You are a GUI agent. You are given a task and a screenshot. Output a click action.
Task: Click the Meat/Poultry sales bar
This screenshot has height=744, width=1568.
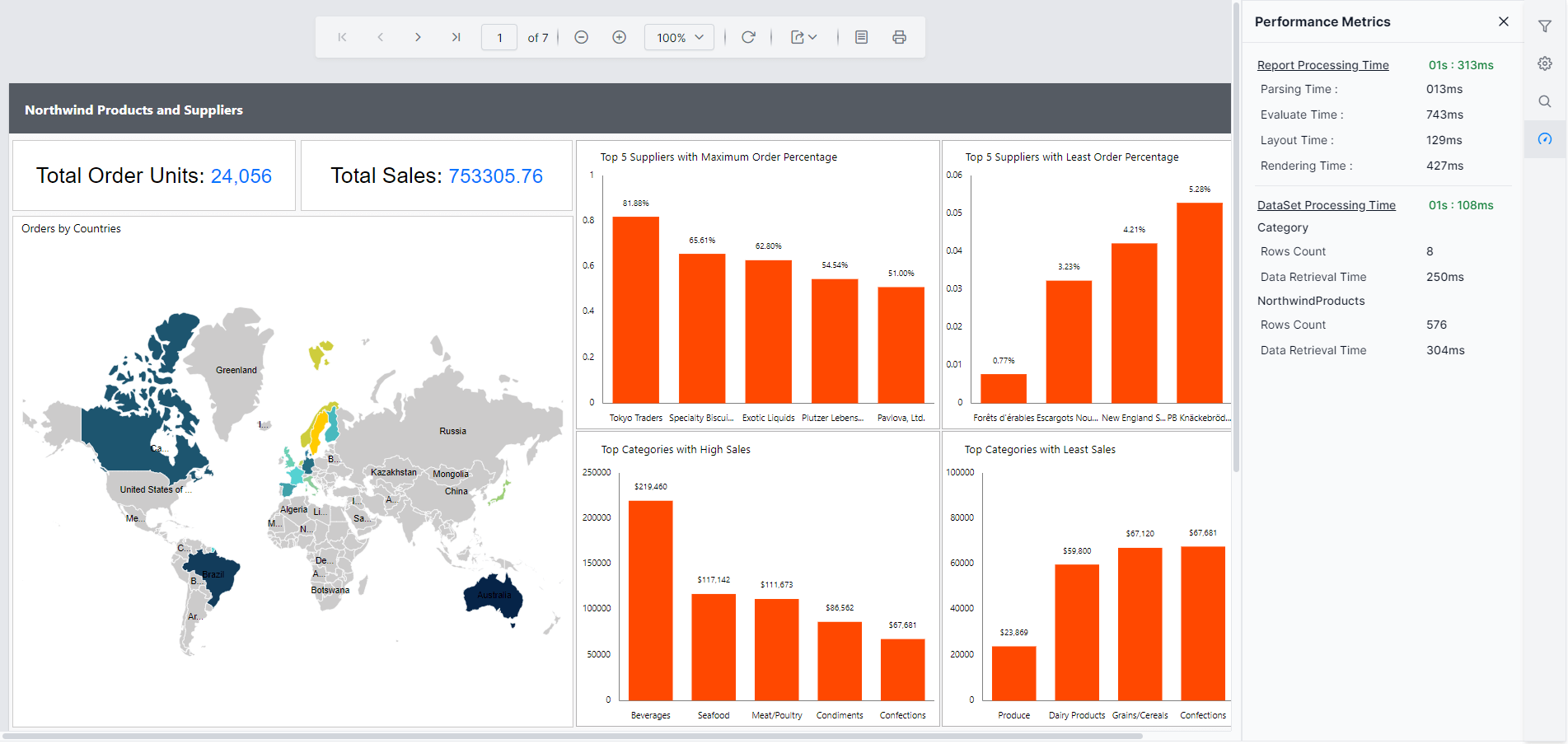pyautogui.click(x=776, y=649)
